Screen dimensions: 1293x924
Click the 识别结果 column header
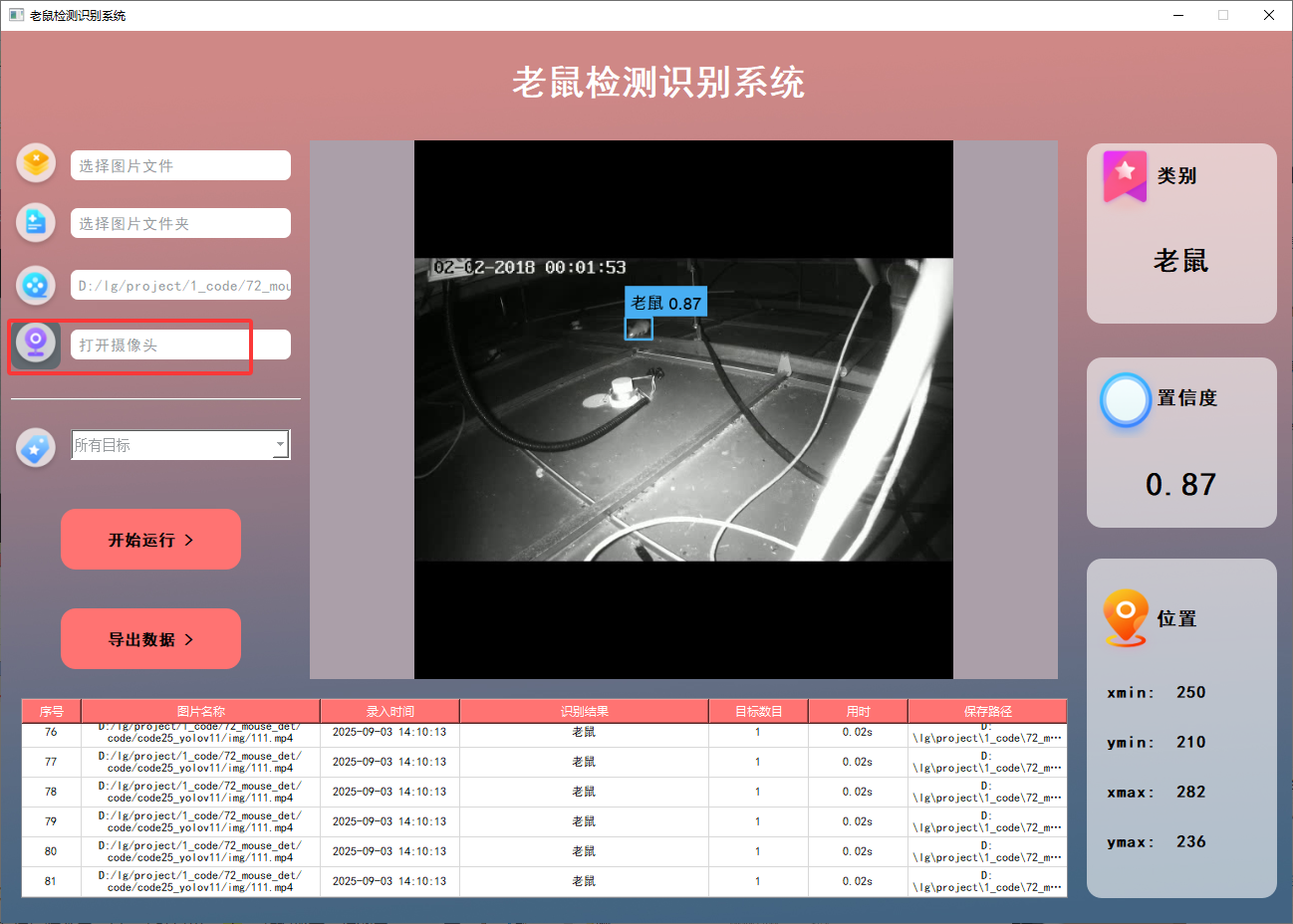pos(584,711)
